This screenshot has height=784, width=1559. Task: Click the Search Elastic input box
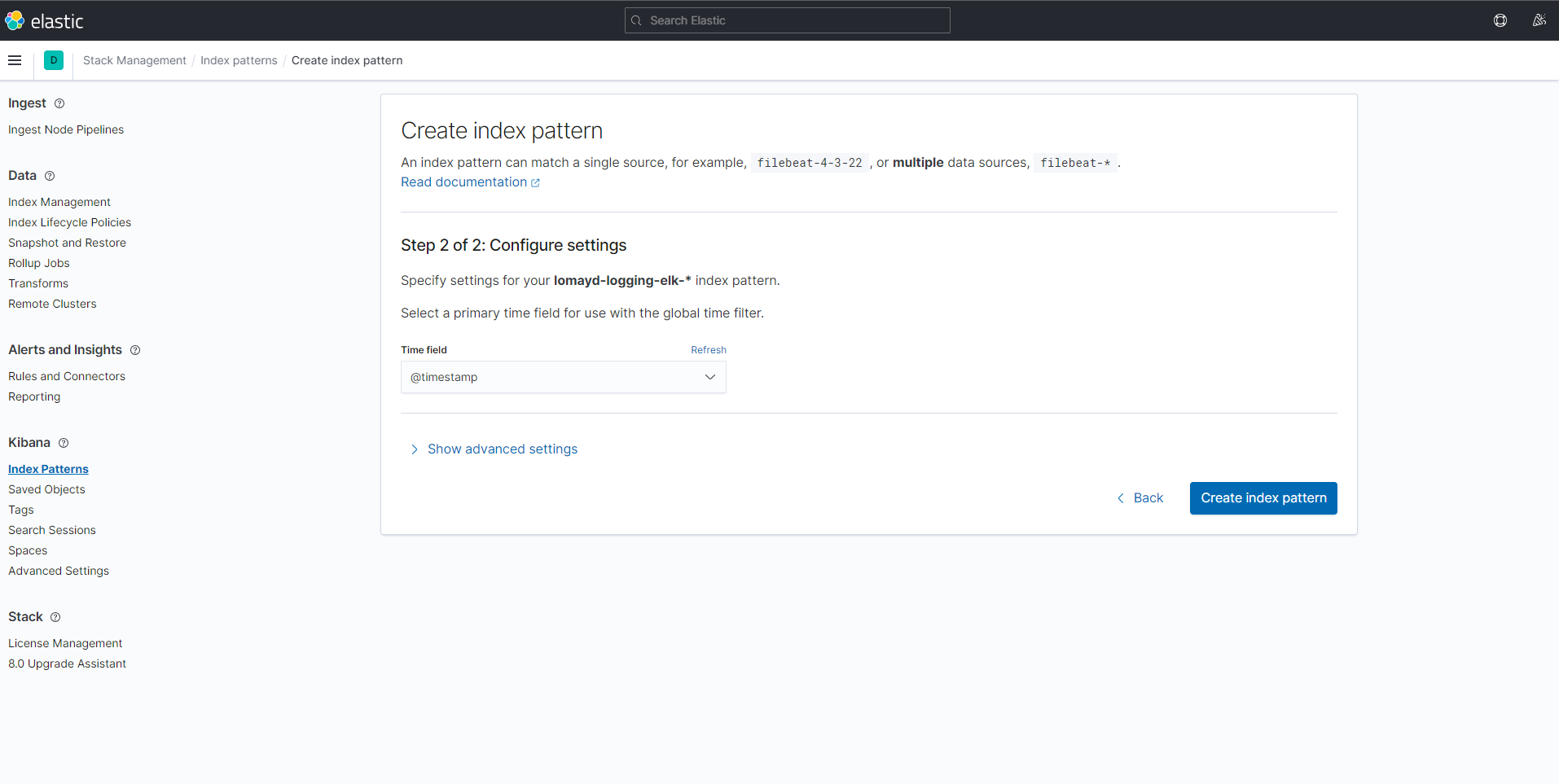[x=786, y=20]
